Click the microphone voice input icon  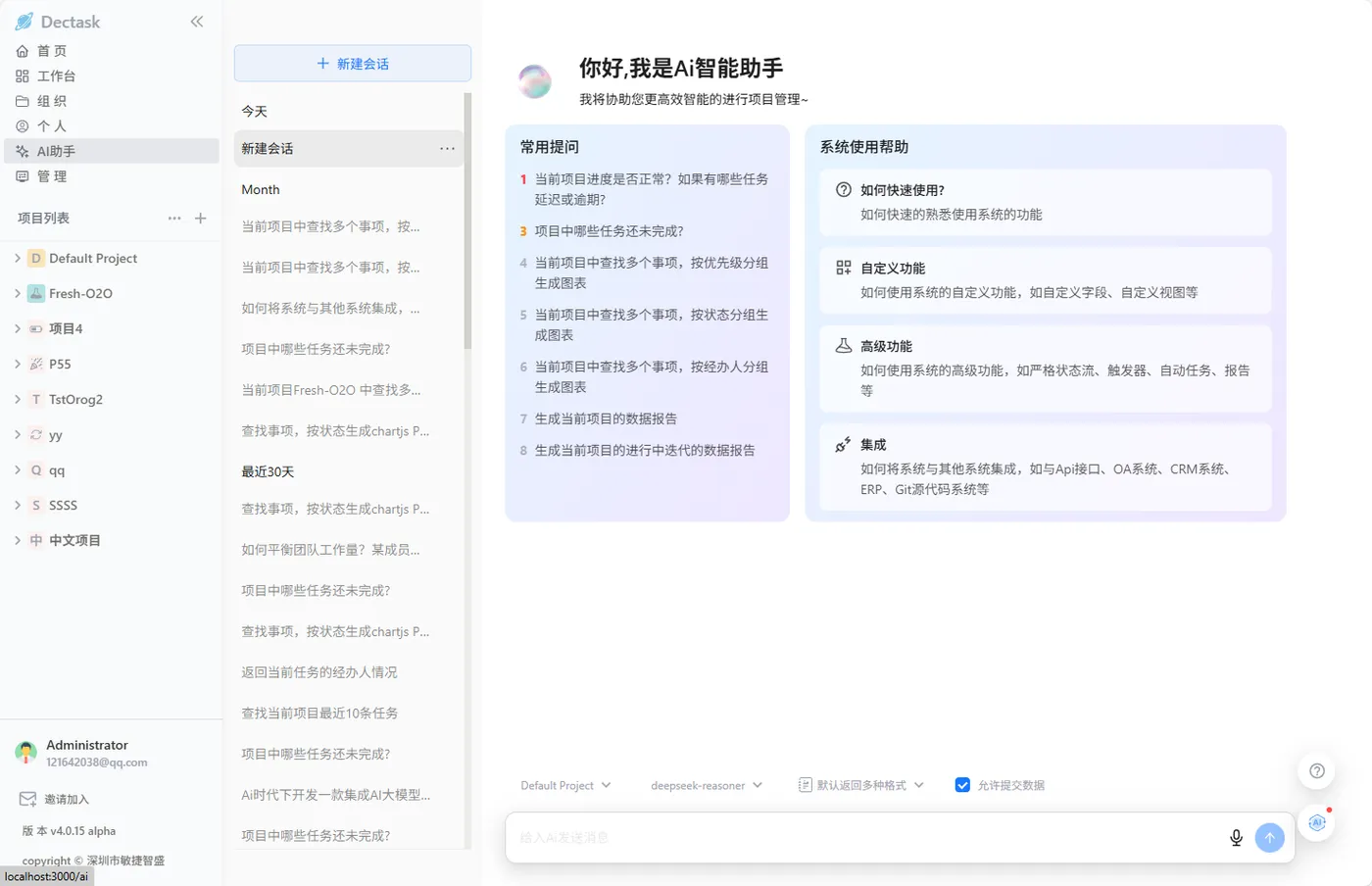pyautogui.click(x=1236, y=838)
